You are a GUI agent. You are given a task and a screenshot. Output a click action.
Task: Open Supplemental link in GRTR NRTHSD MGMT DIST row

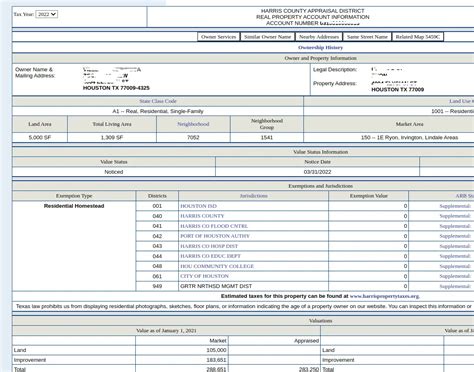coord(455,286)
